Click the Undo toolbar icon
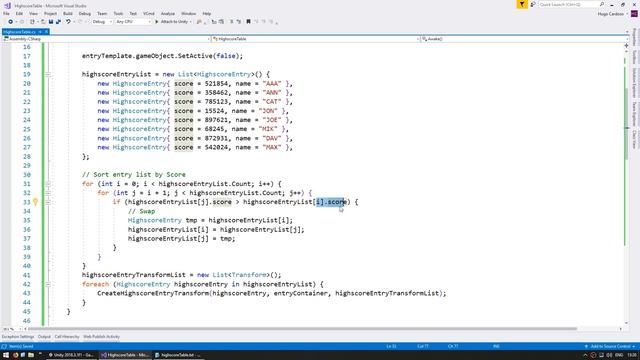640x360 pixels. (68, 22)
